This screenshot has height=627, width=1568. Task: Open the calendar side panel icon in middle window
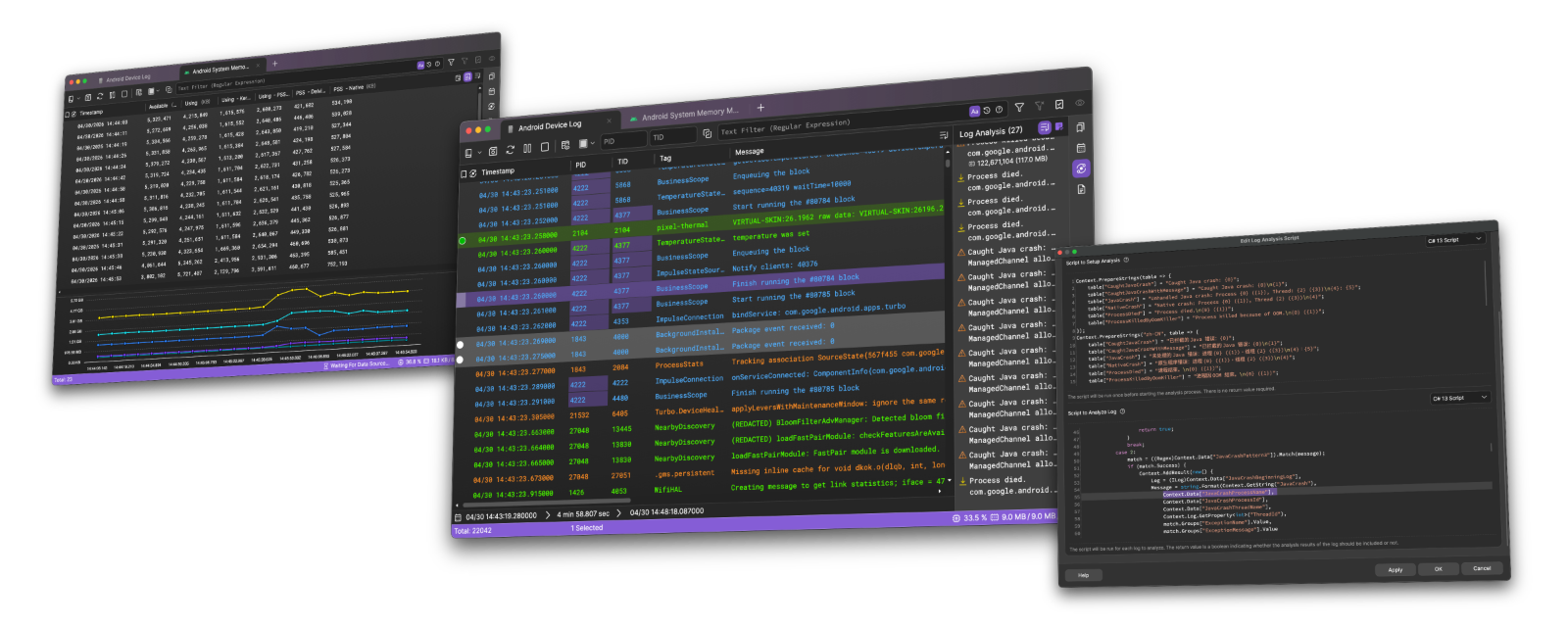pos(1081,148)
